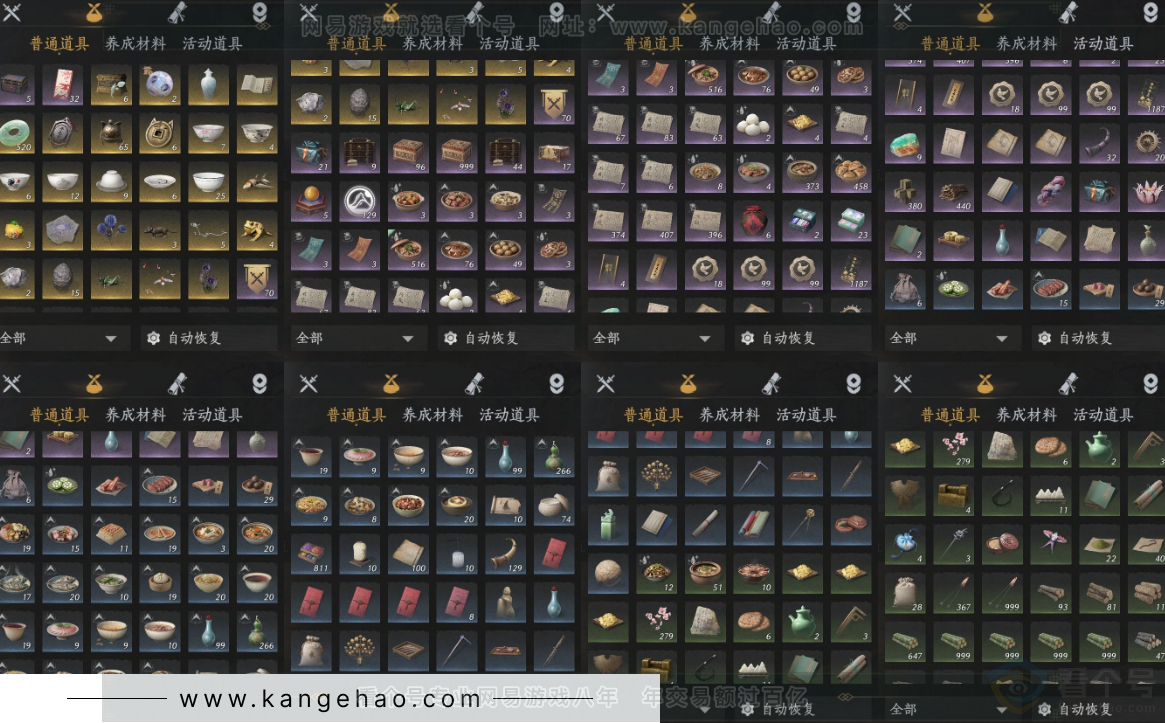
Task: Switch to 养成材料 tab above the jade ring grid
Action: (x=135, y=43)
